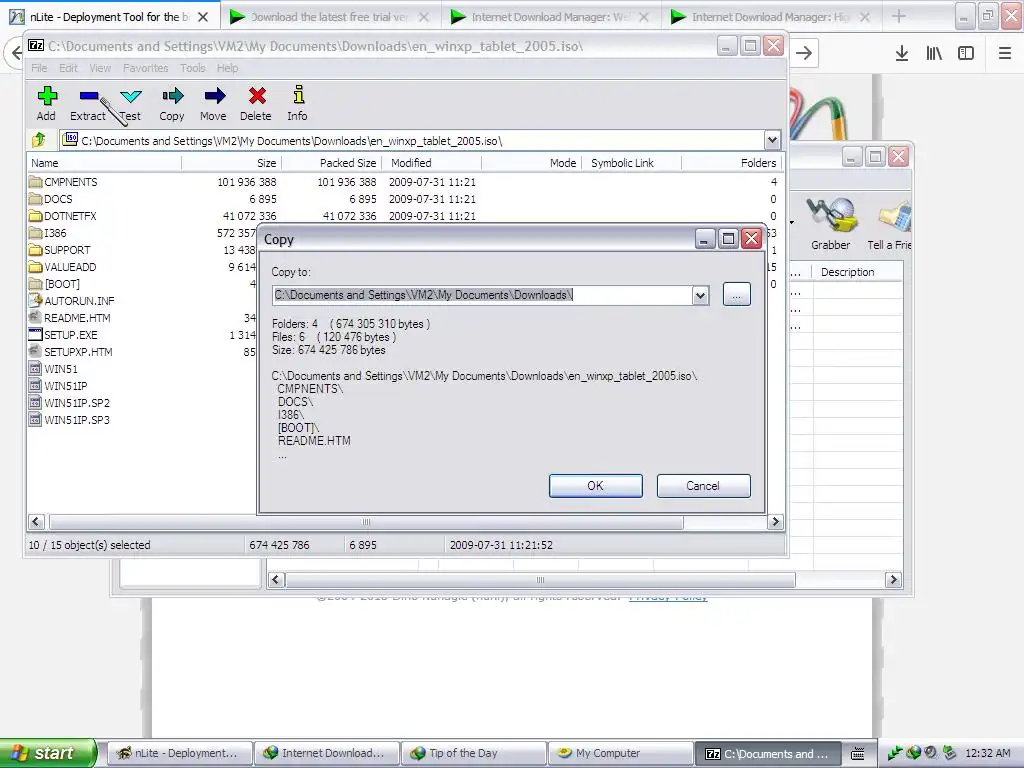Open a new Firefox tab

coord(899,16)
